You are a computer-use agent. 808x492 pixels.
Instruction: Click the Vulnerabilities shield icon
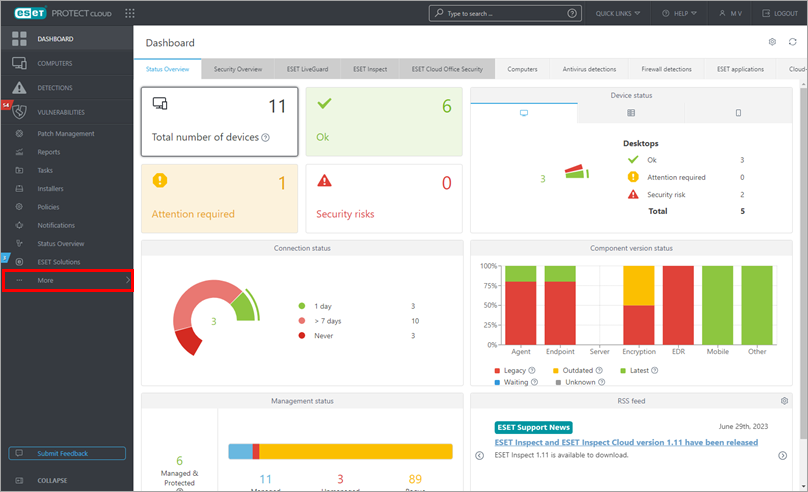coord(18,112)
